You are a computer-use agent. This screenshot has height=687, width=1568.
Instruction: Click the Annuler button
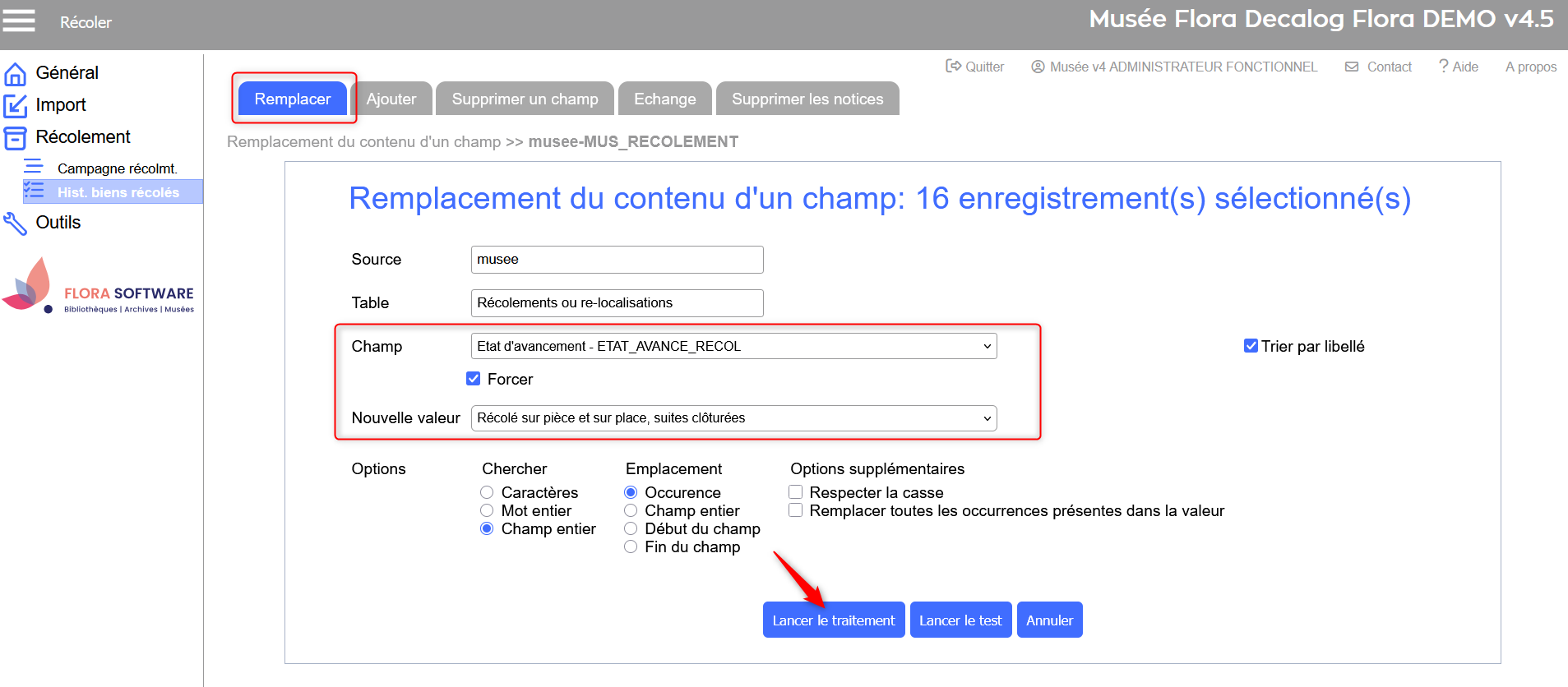pos(1050,620)
